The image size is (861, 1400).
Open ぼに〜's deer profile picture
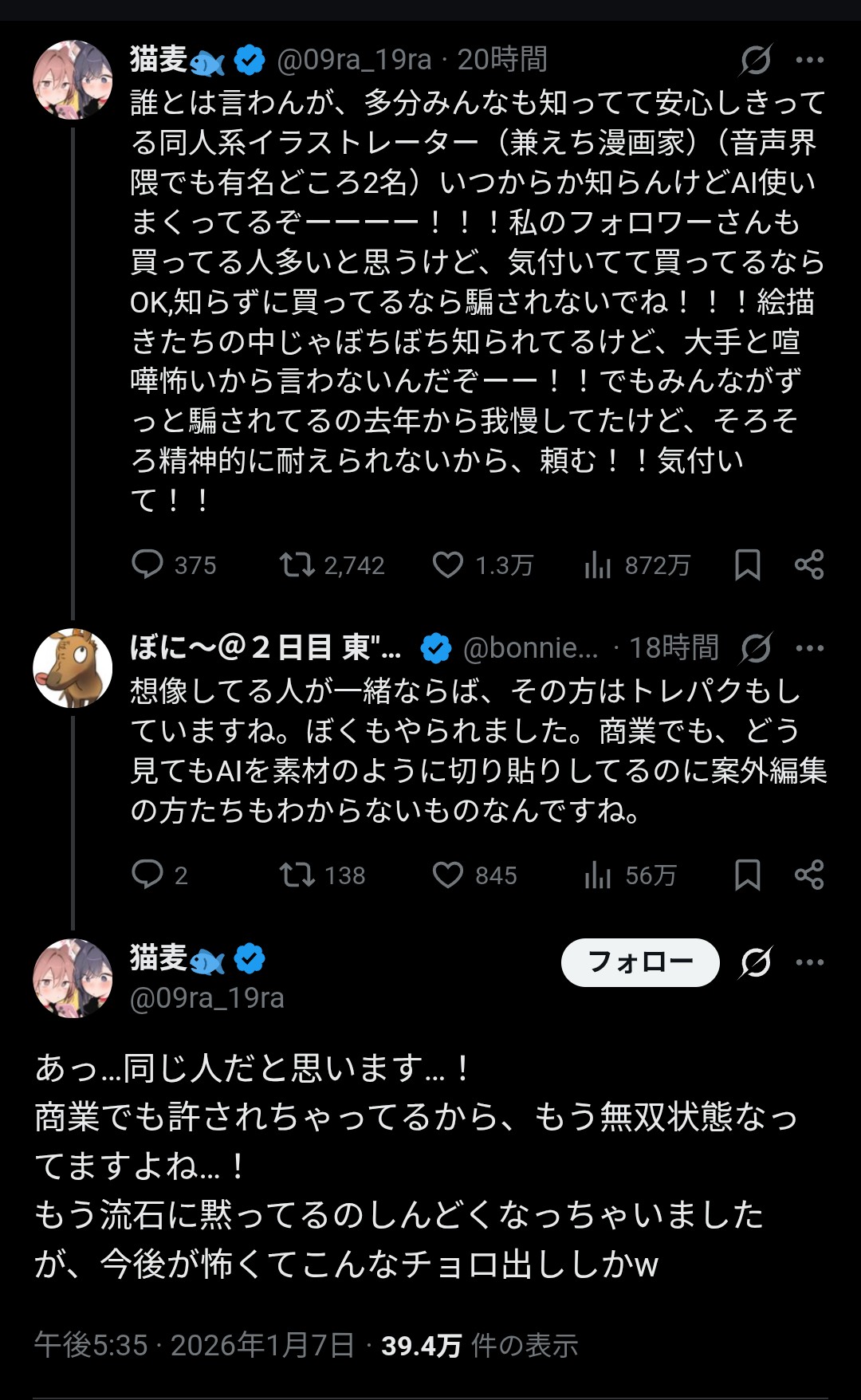tap(73, 668)
